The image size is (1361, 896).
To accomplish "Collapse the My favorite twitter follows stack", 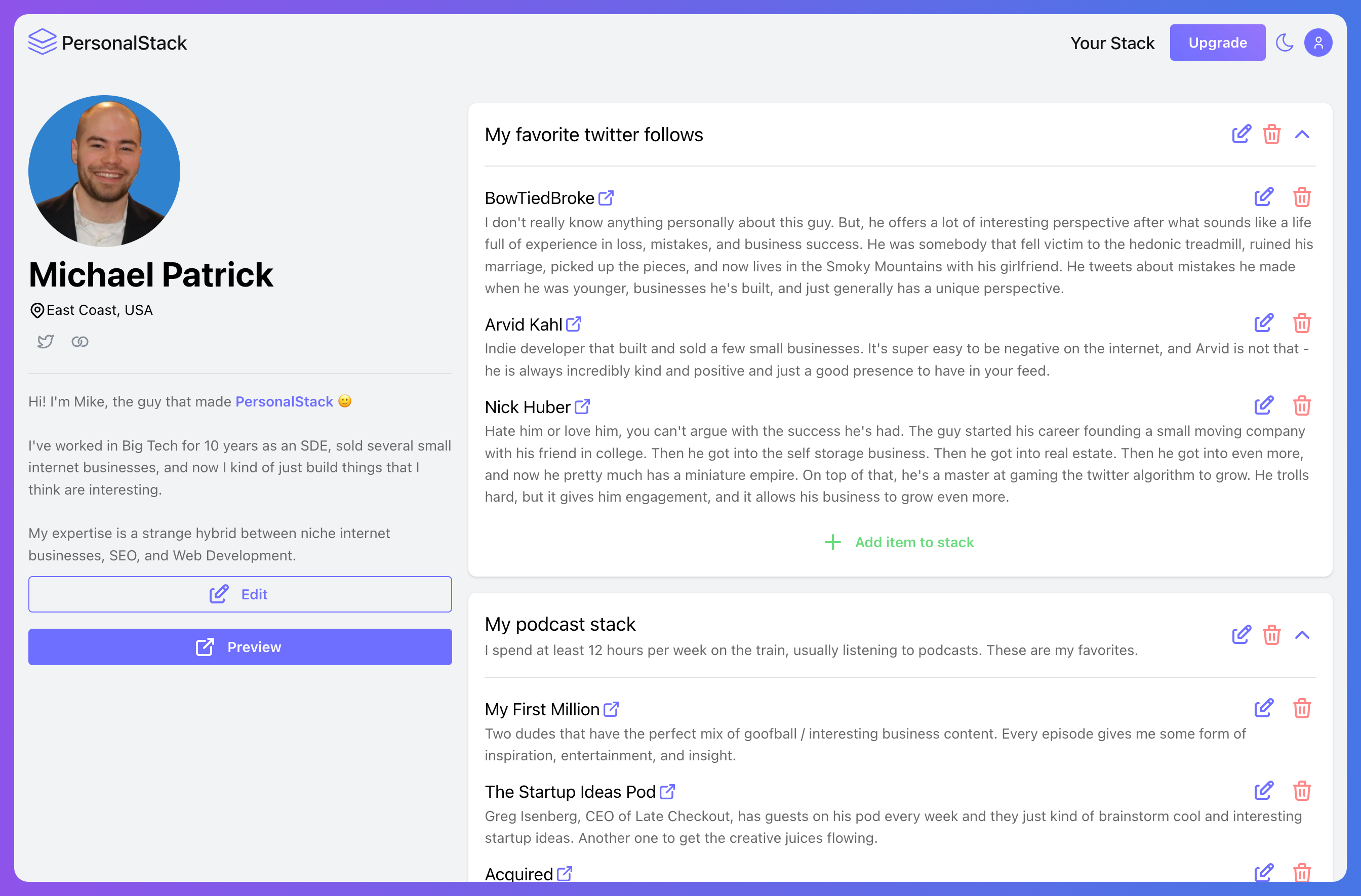I will pos(1302,134).
